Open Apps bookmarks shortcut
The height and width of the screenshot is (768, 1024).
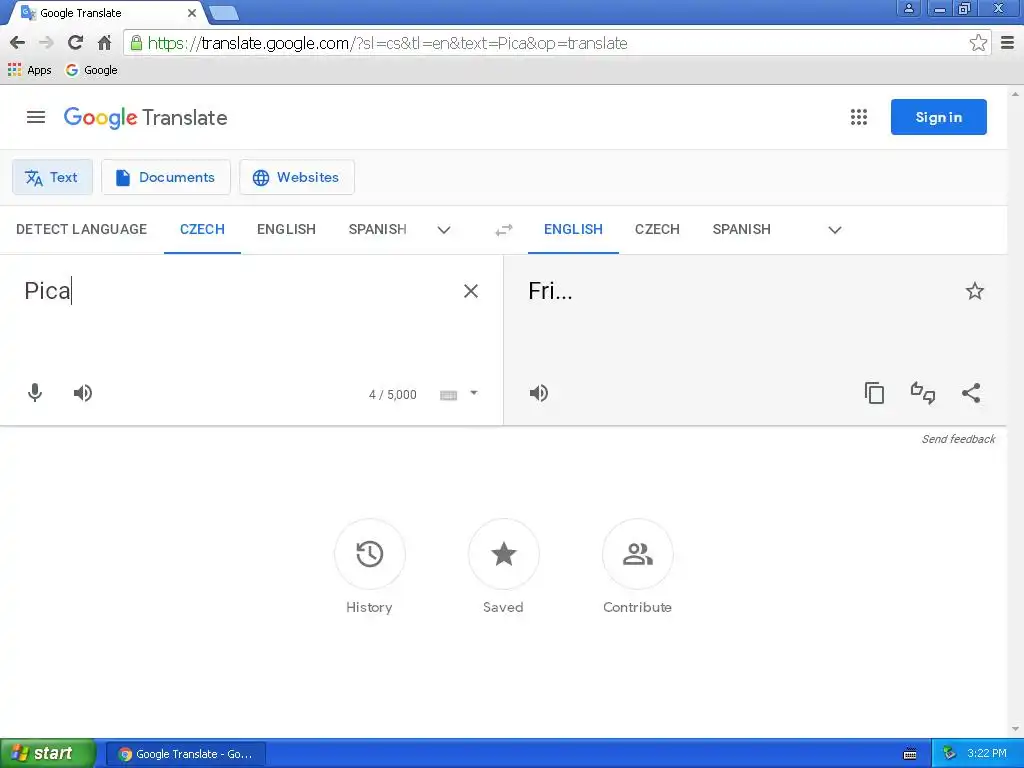tap(29, 70)
